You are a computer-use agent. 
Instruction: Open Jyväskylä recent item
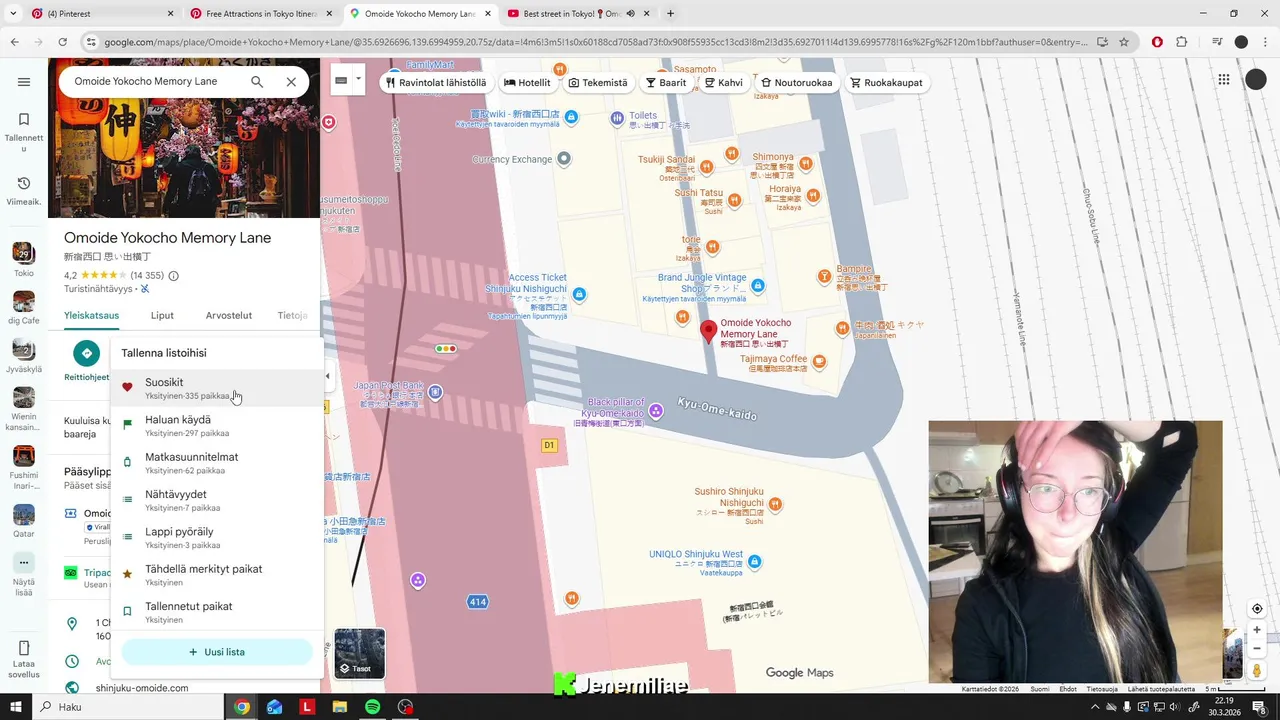point(24,350)
